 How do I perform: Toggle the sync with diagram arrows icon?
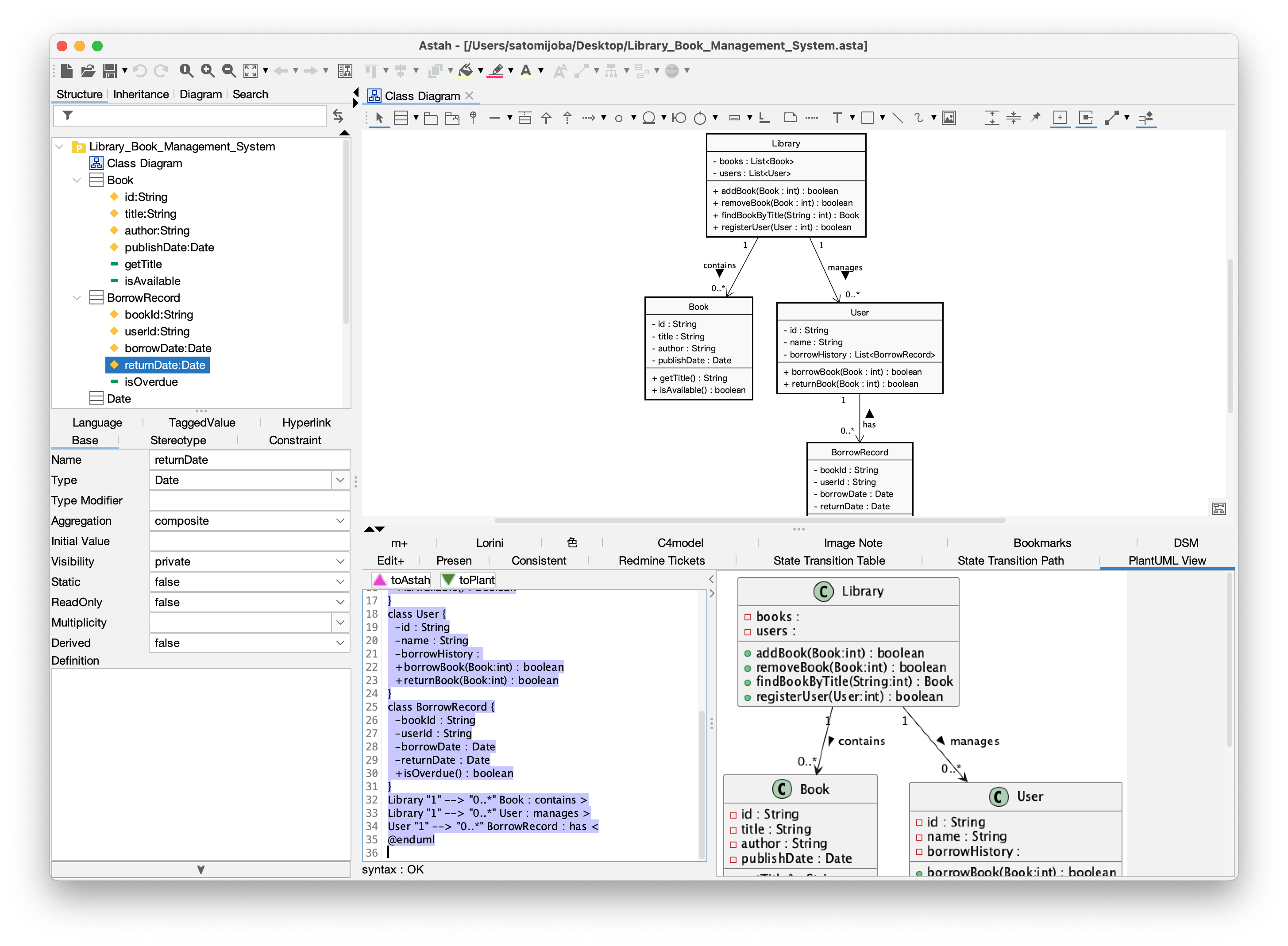338,116
